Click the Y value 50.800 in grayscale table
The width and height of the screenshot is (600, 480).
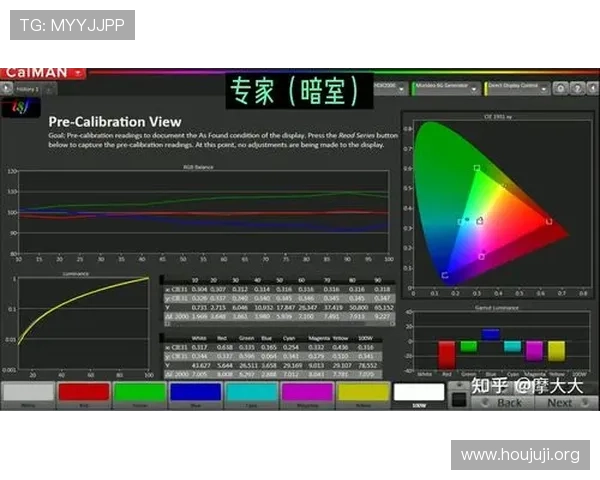[x=358, y=307]
